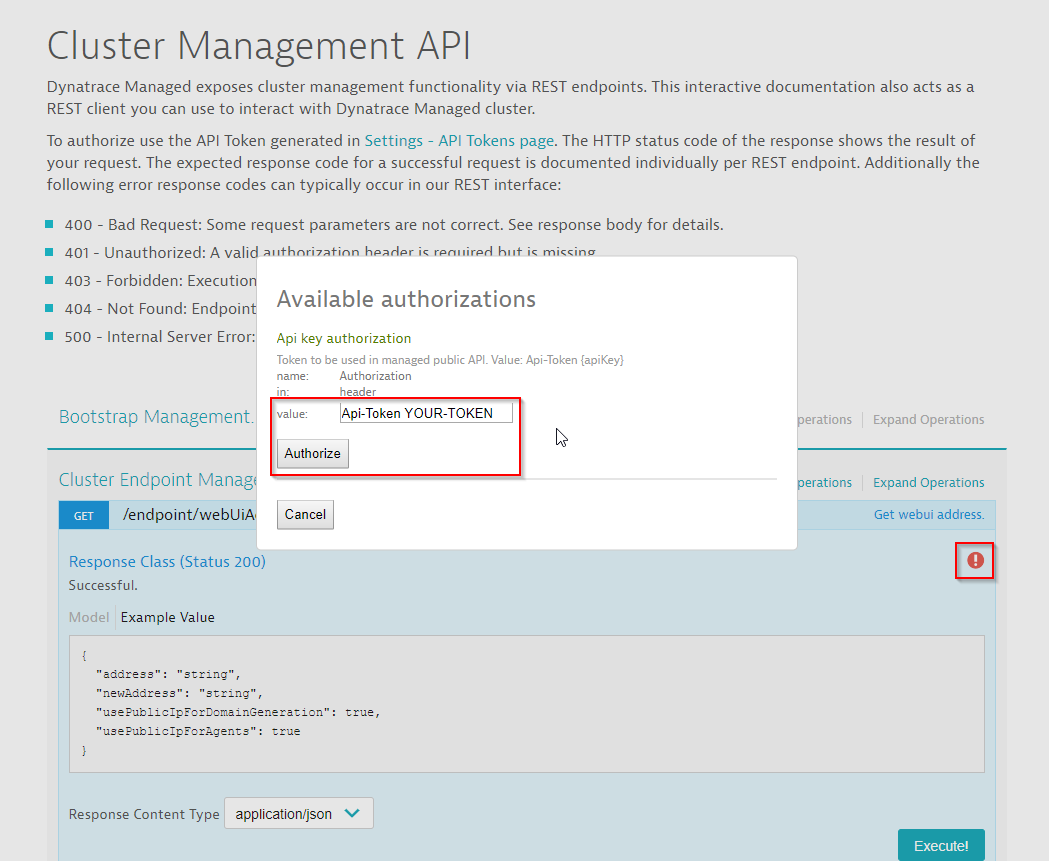Switch to the Model tab
Screen dimensions: 1049x861
[88, 617]
